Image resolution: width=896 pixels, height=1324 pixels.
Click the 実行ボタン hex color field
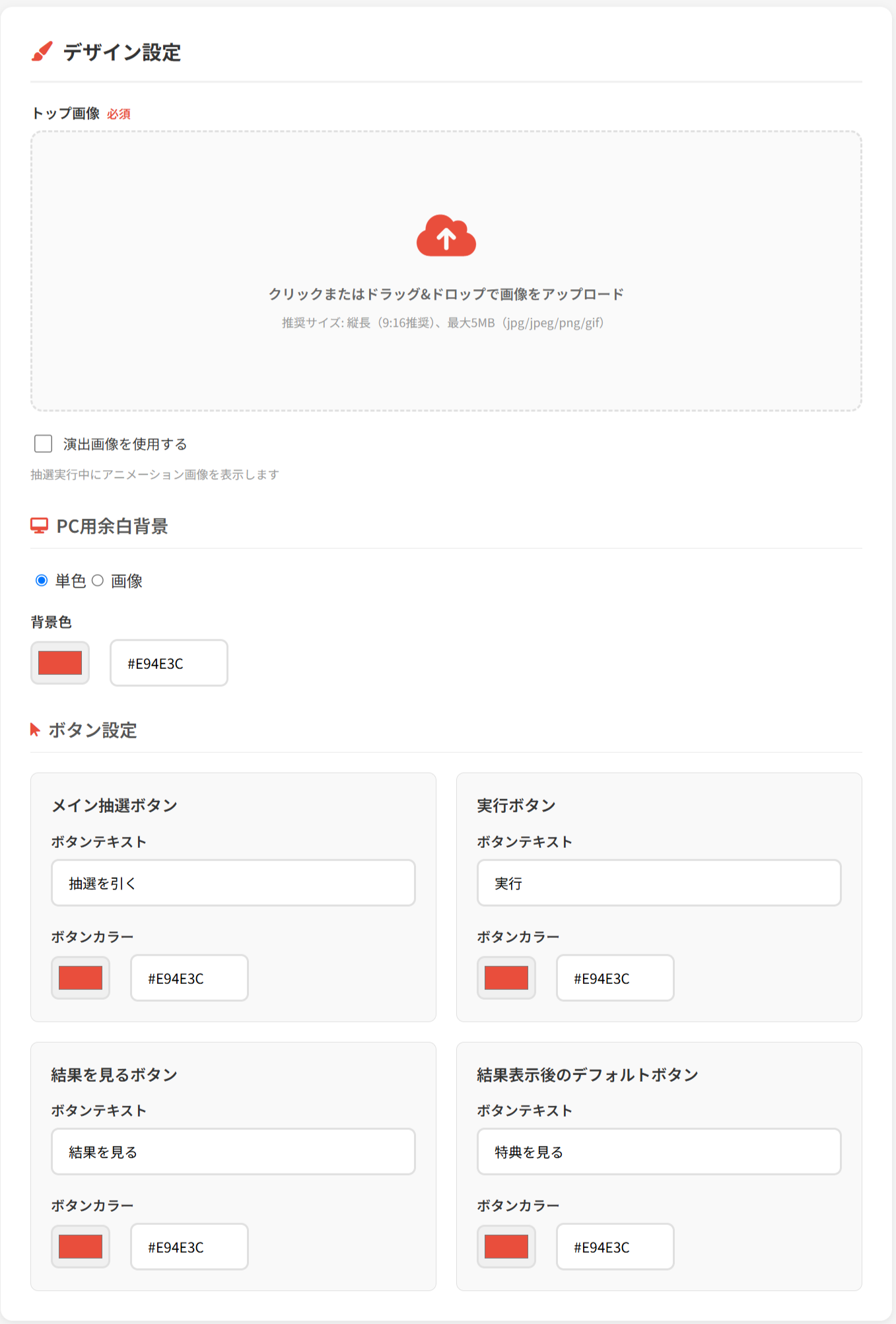click(x=615, y=978)
